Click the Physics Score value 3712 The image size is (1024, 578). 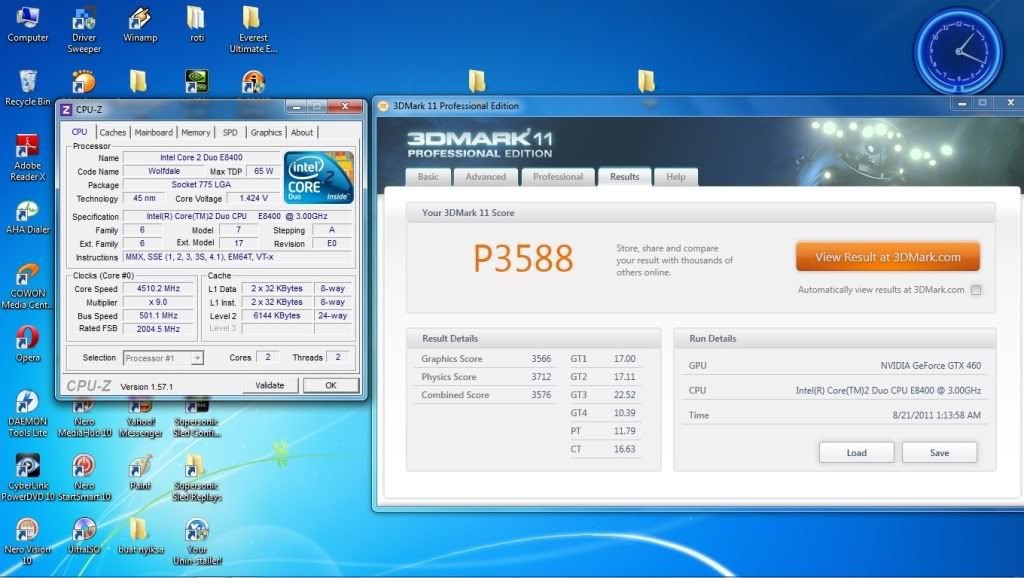tap(541, 377)
